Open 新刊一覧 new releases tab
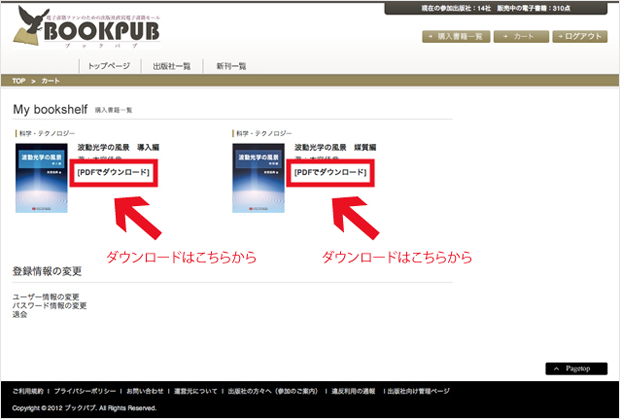Image resolution: width=620 pixels, height=419 pixels. (x=232, y=65)
